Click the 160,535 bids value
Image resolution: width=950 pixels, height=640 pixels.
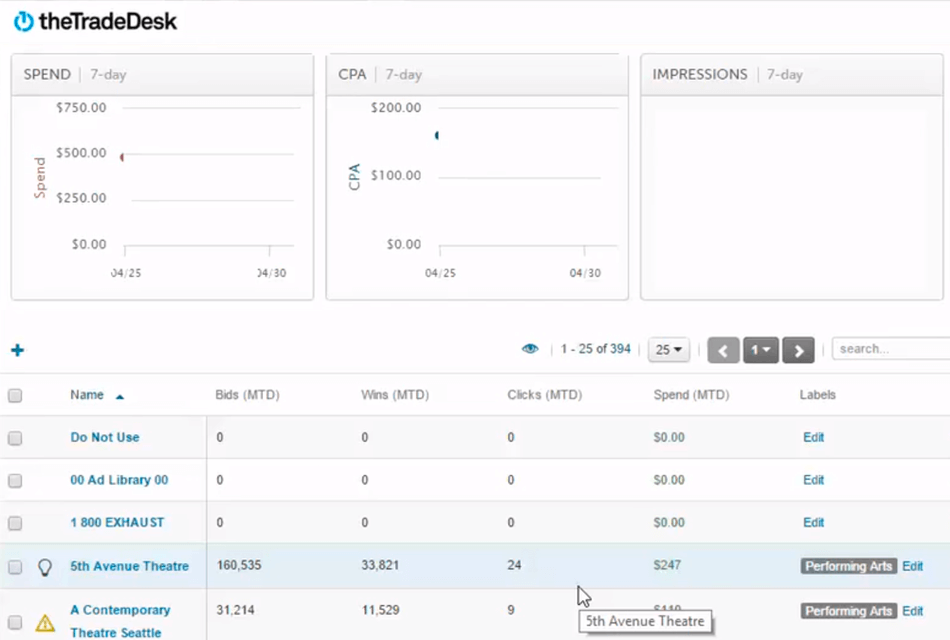[239, 565]
